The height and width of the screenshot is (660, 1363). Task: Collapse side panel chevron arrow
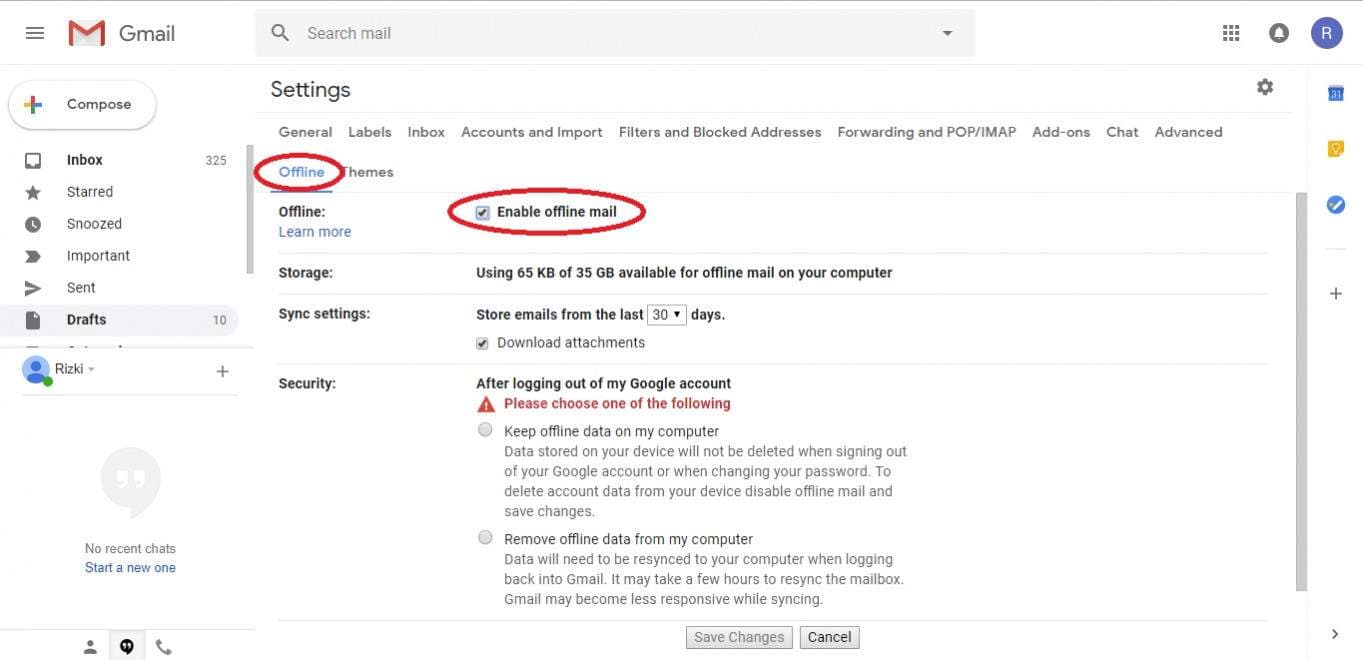pyautogui.click(x=1335, y=634)
